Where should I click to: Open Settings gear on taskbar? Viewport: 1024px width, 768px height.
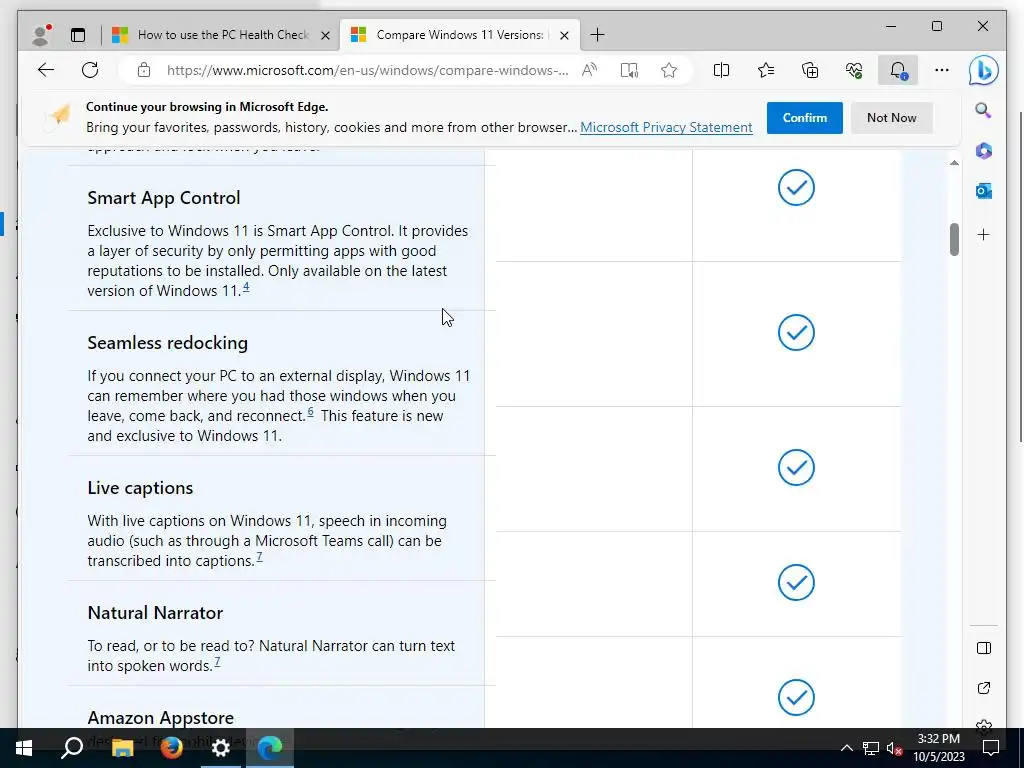coord(221,748)
